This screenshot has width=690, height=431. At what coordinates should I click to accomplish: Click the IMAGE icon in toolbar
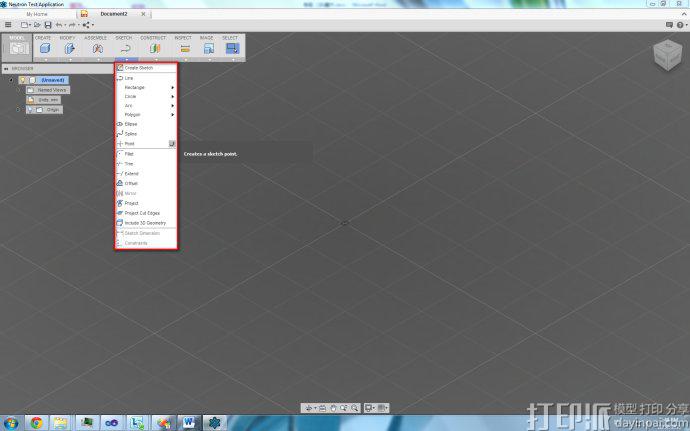(209, 49)
